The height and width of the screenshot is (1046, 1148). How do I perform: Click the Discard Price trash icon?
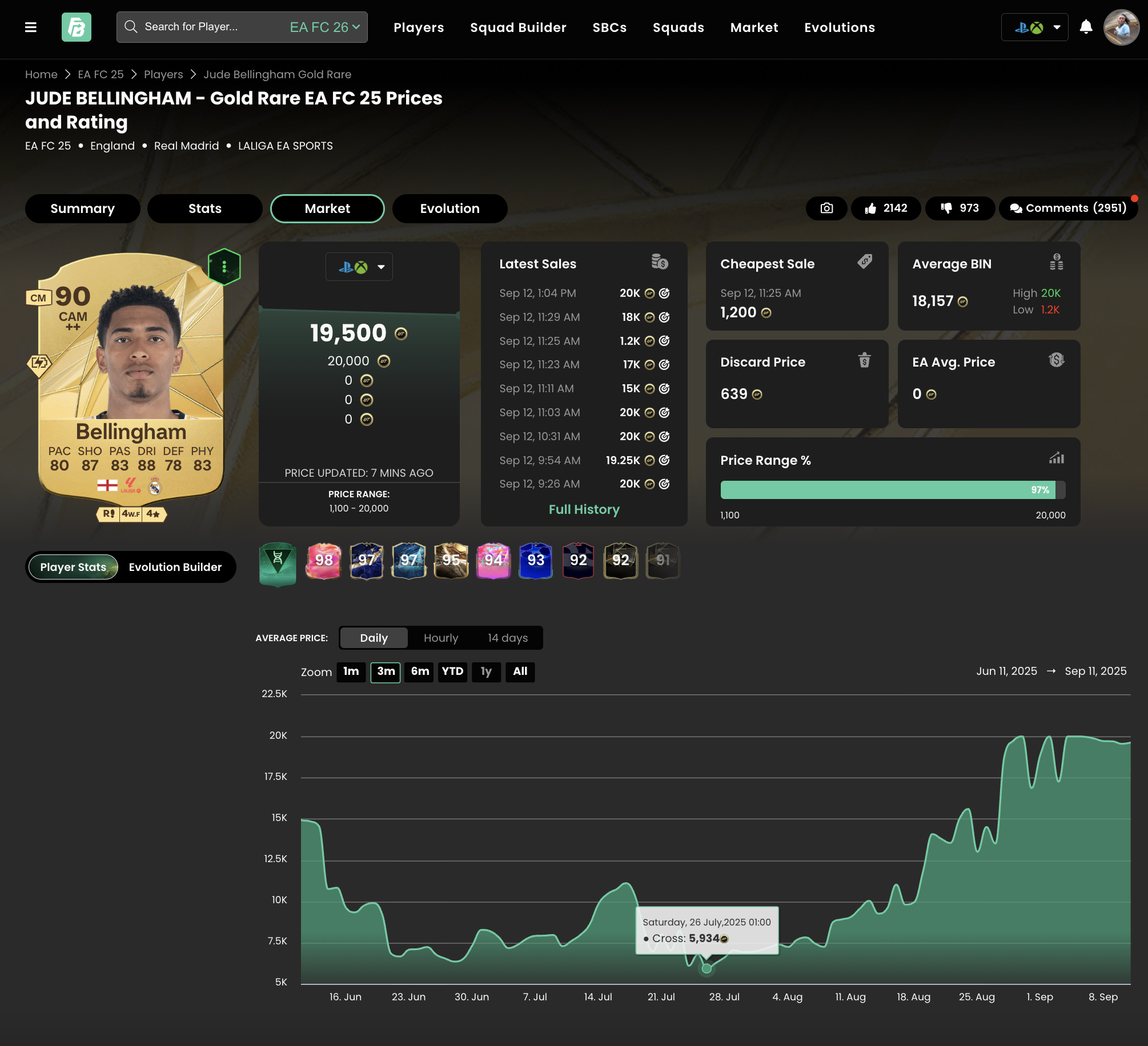pos(865,360)
